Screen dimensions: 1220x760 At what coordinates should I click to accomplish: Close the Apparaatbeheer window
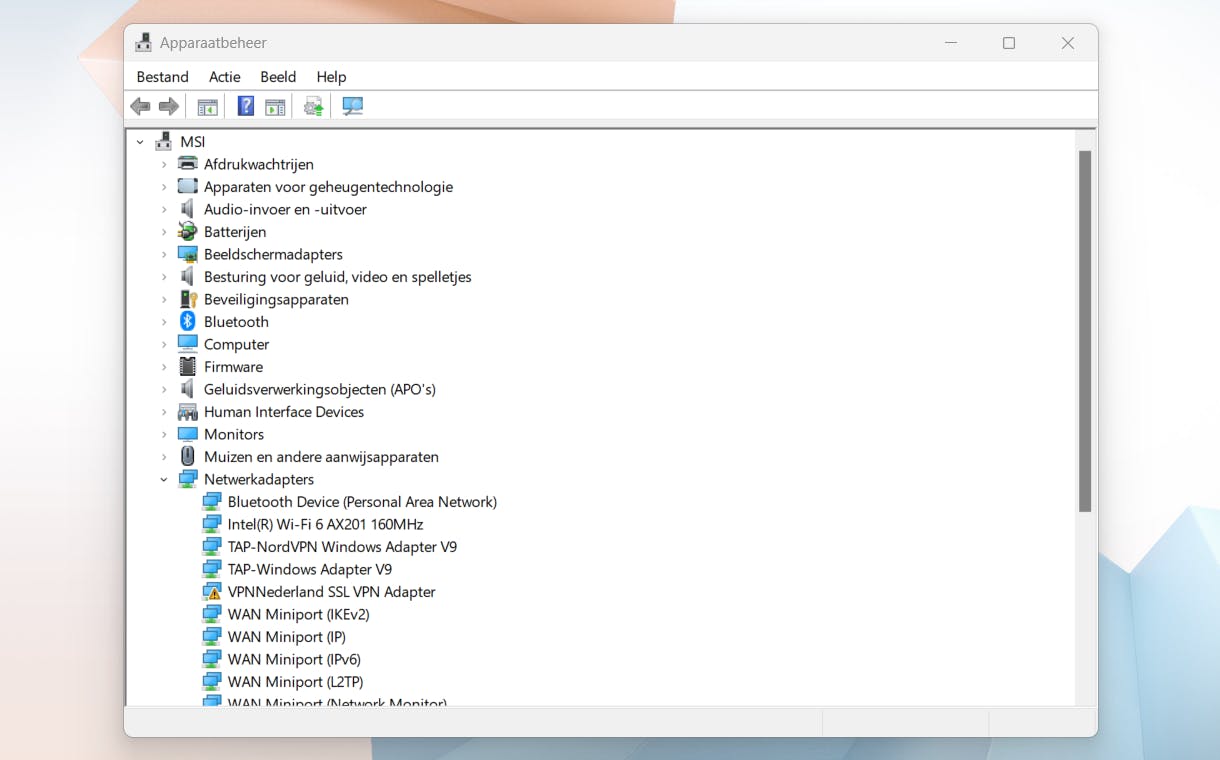click(1068, 43)
